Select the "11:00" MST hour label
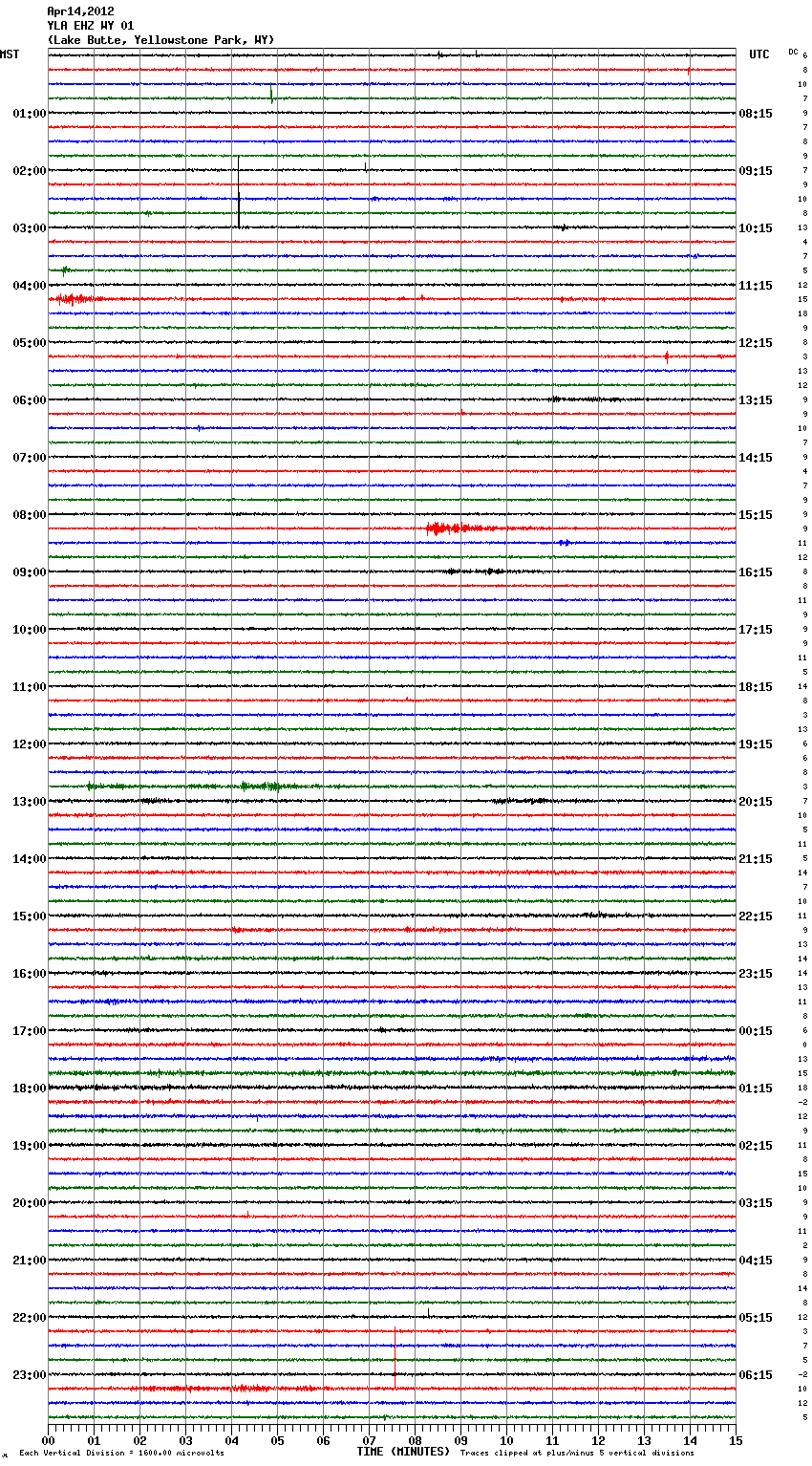 click(30, 687)
